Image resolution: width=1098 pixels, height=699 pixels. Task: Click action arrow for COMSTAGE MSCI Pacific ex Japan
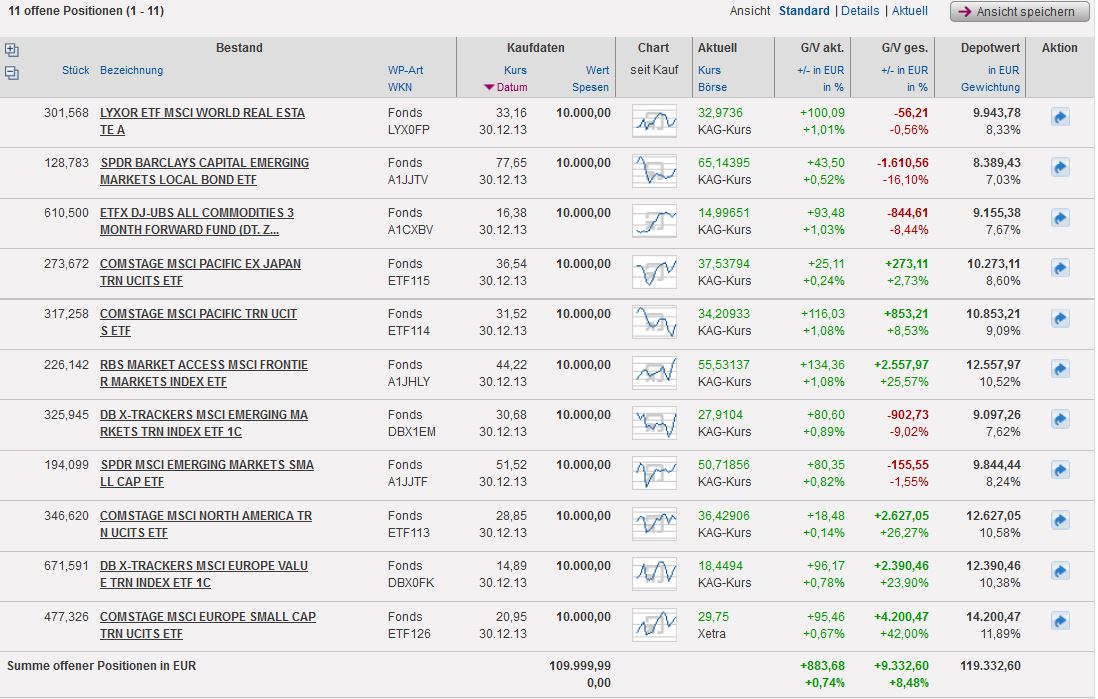pyautogui.click(x=1060, y=268)
